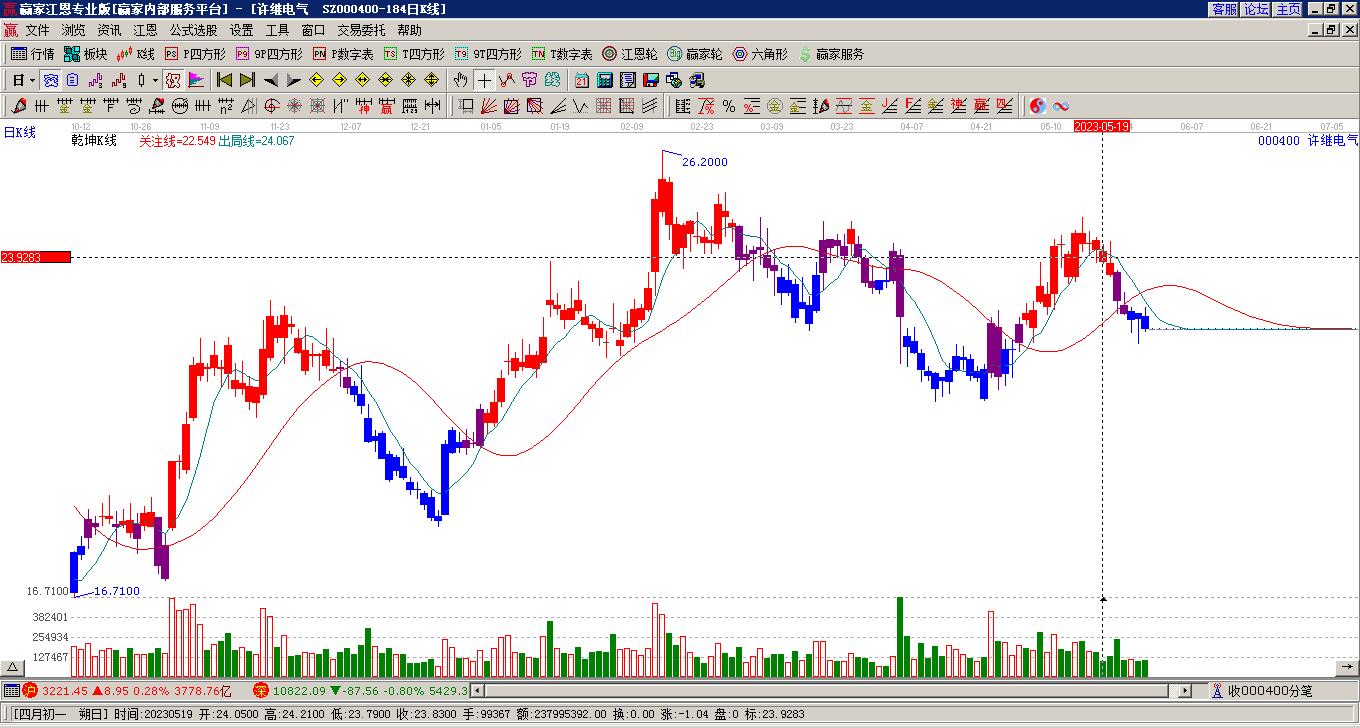Click the 收000400分笔 status entry

click(1270, 691)
